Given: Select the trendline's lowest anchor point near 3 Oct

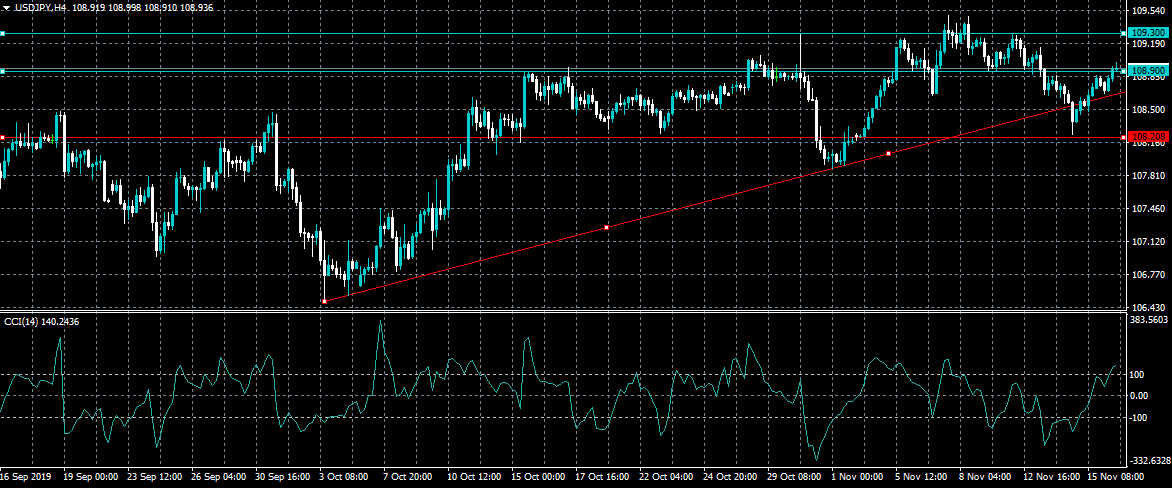Looking at the screenshot, I should [324, 301].
